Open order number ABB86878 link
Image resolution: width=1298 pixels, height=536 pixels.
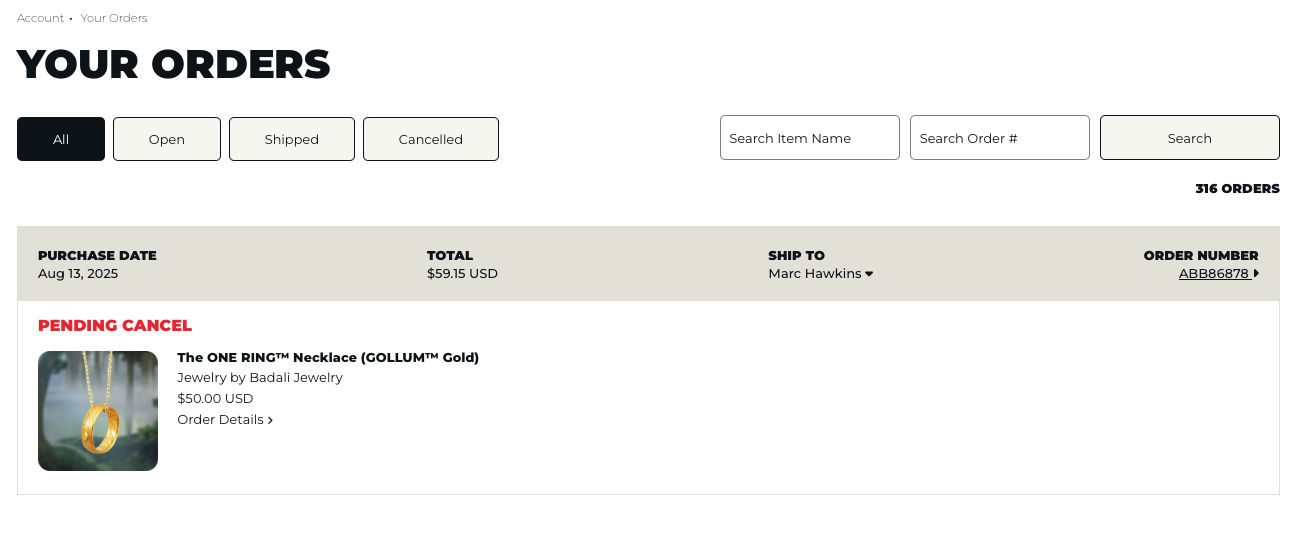[1214, 274]
